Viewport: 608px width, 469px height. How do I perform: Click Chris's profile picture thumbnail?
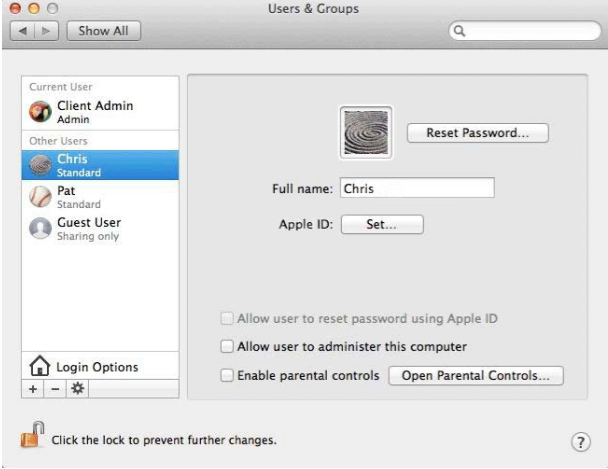366,132
